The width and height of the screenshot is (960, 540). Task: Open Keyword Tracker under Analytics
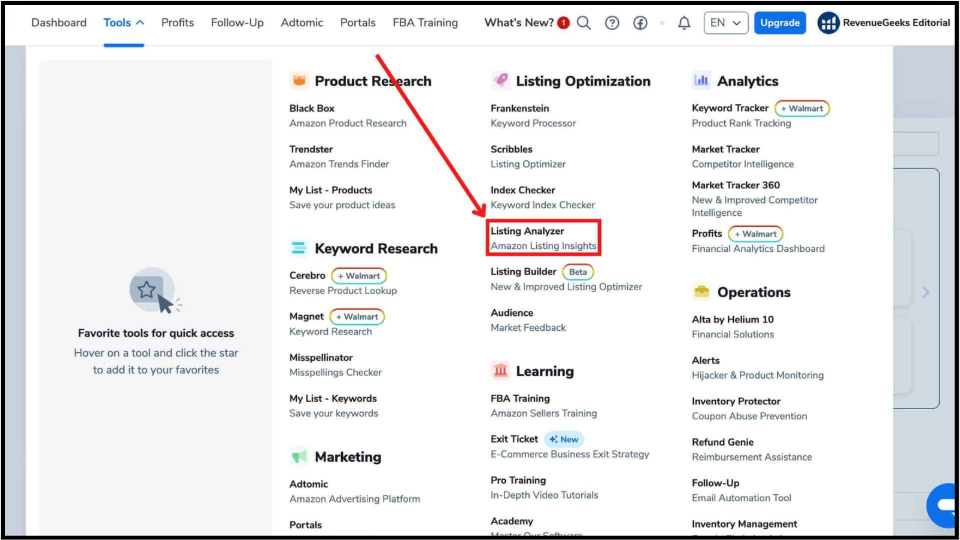click(730, 108)
